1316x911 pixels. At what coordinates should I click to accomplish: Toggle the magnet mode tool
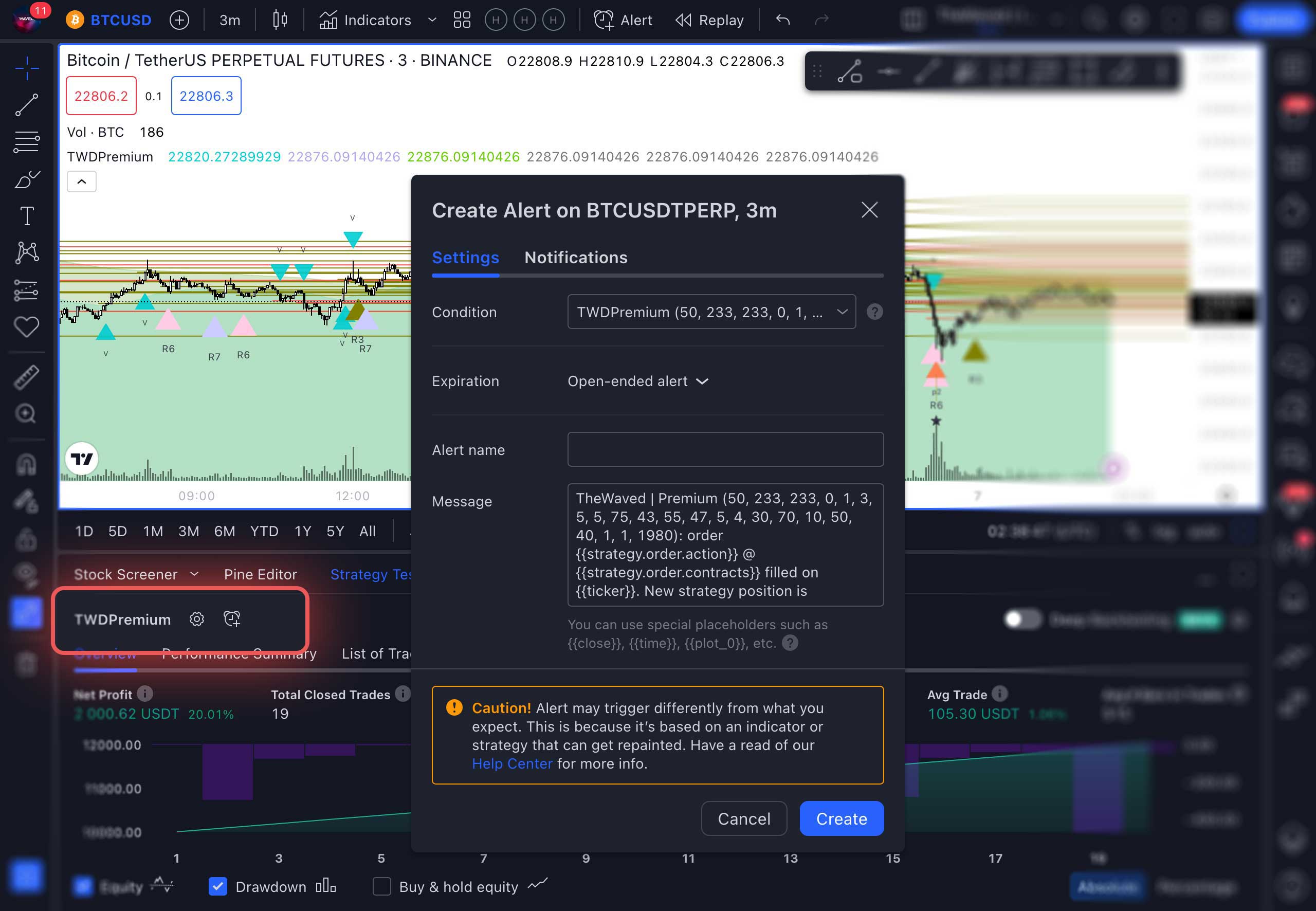(x=27, y=464)
